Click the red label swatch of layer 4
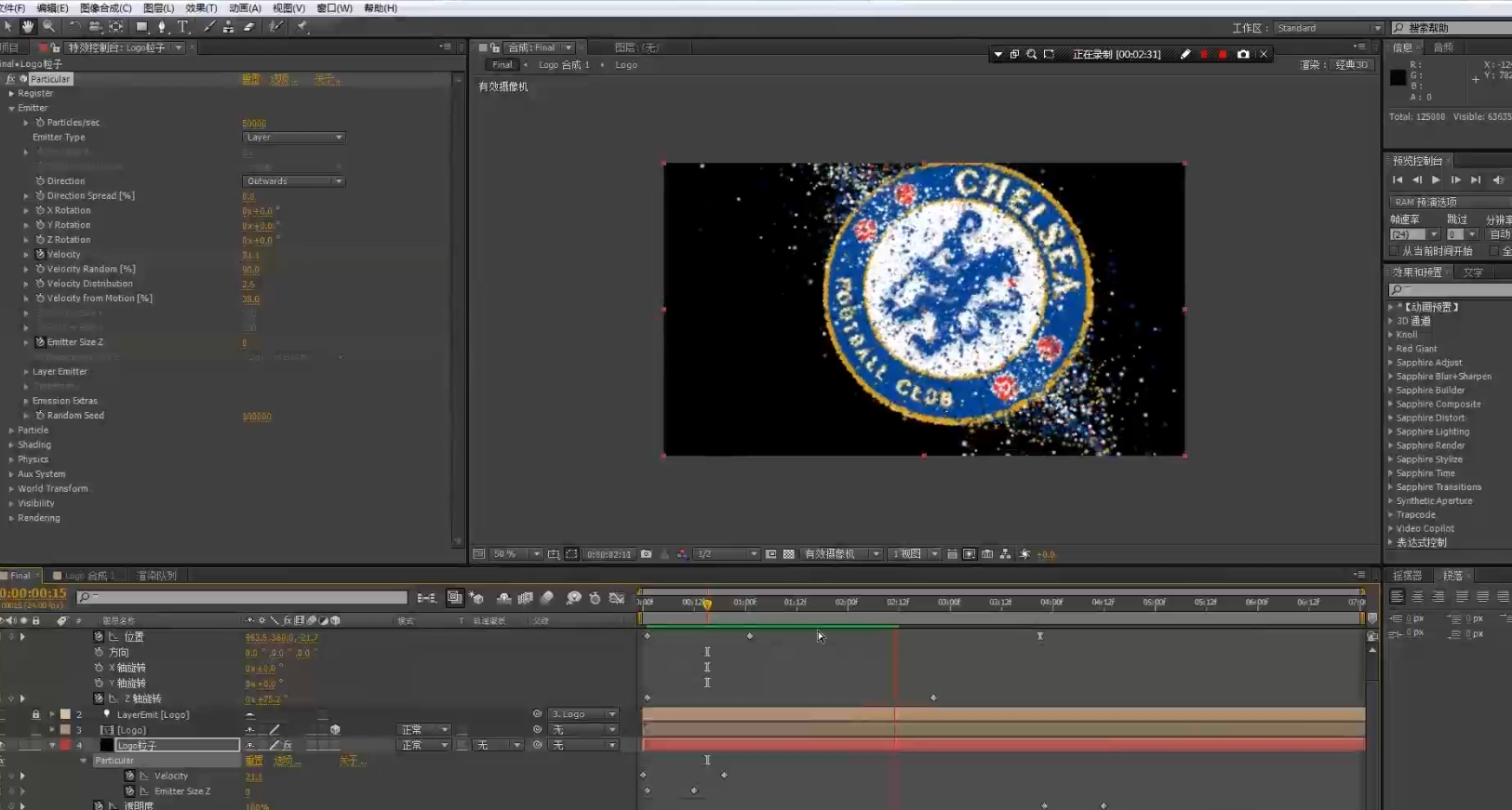 click(x=65, y=745)
